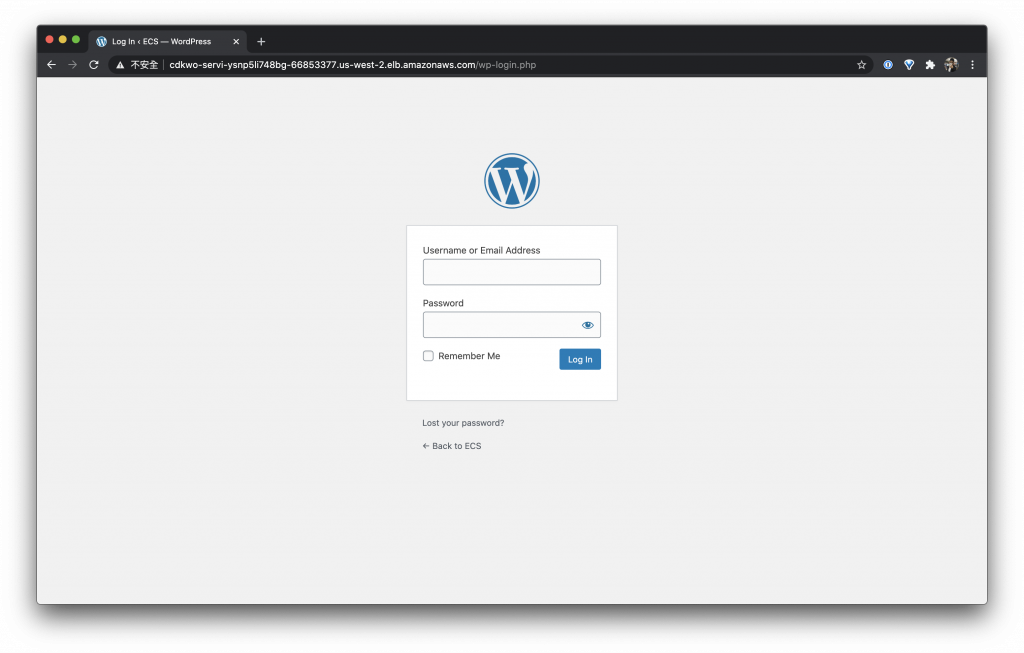
Task: Check the Remember Me checkbox
Action: point(428,356)
